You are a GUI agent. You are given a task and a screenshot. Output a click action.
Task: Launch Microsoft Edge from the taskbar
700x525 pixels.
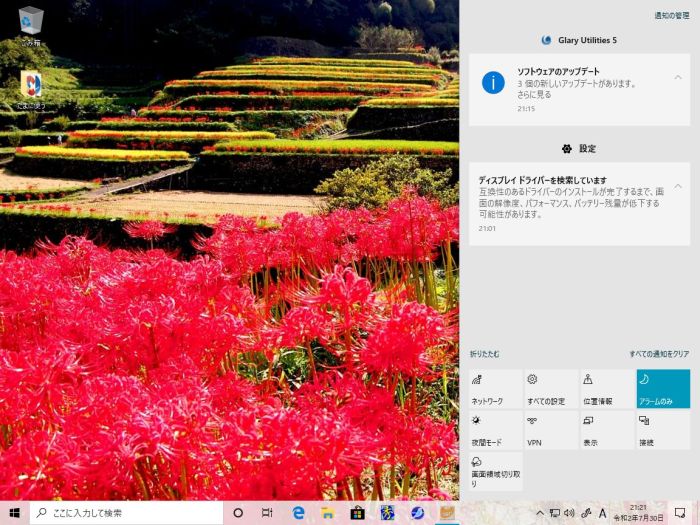tap(298, 512)
